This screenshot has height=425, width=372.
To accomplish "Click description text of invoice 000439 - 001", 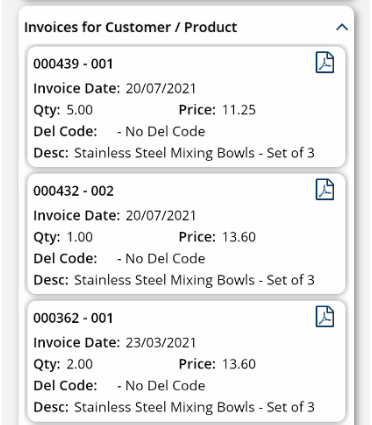I will coord(194,153).
